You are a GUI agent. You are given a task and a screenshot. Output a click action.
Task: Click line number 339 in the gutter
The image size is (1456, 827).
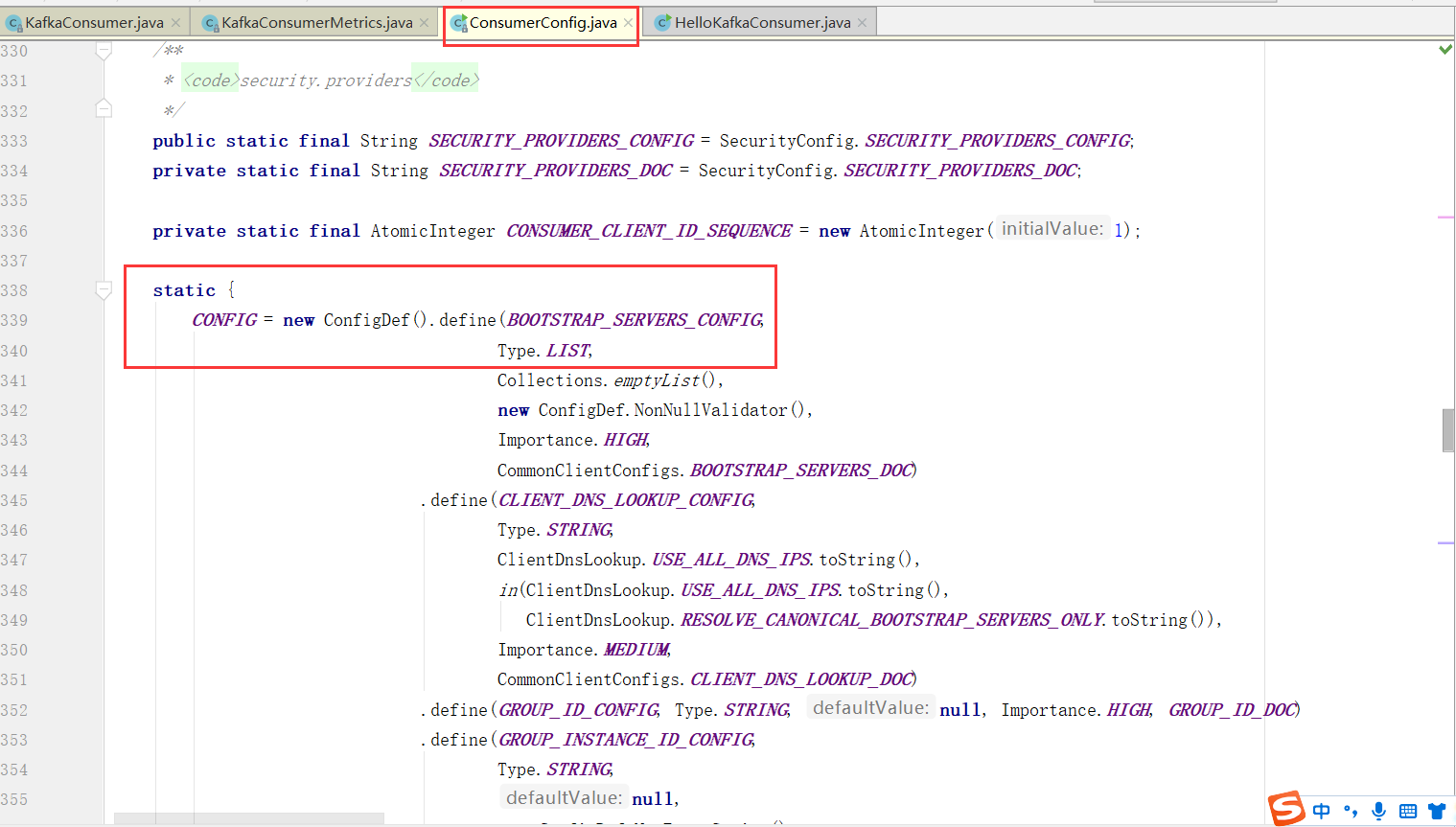point(14,320)
